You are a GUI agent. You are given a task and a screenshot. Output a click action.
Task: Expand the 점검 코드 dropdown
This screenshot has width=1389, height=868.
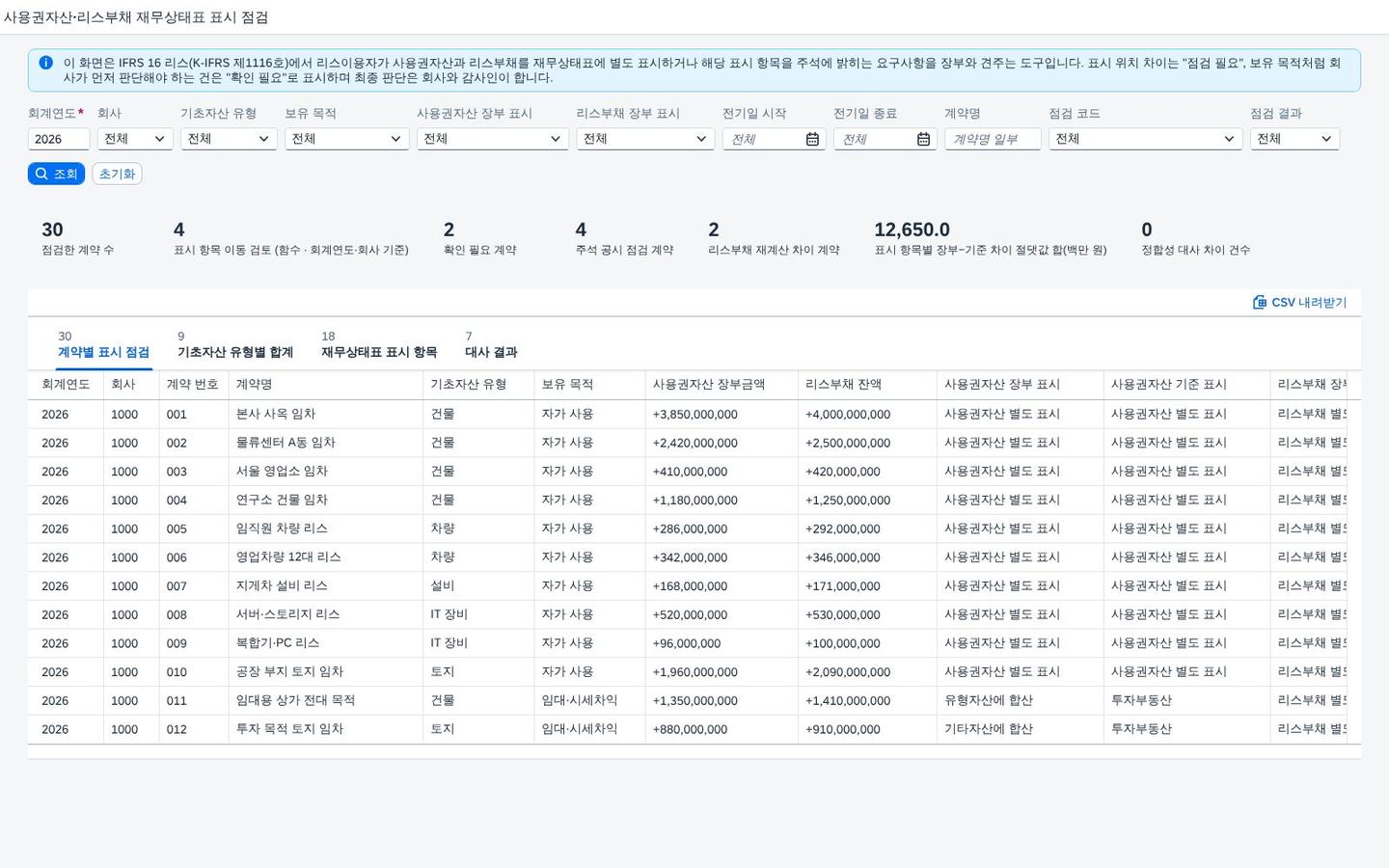tap(1146, 139)
